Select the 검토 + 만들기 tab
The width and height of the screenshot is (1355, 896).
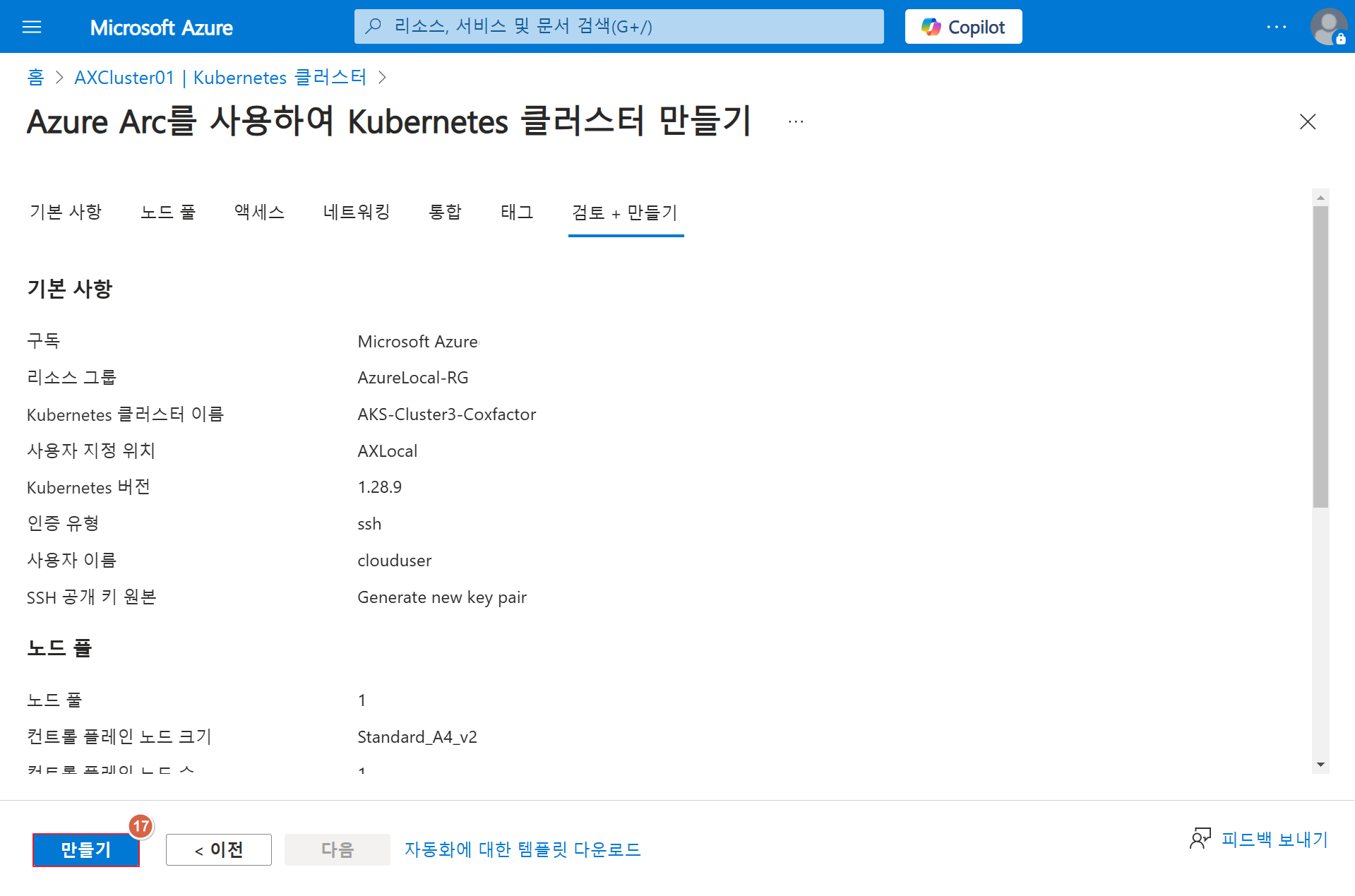tap(625, 213)
